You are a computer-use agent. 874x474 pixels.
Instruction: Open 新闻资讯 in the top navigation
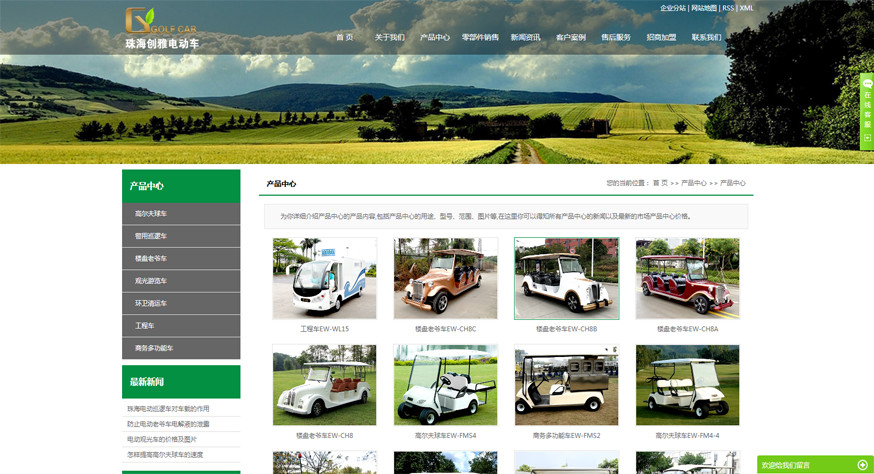[526, 37]
